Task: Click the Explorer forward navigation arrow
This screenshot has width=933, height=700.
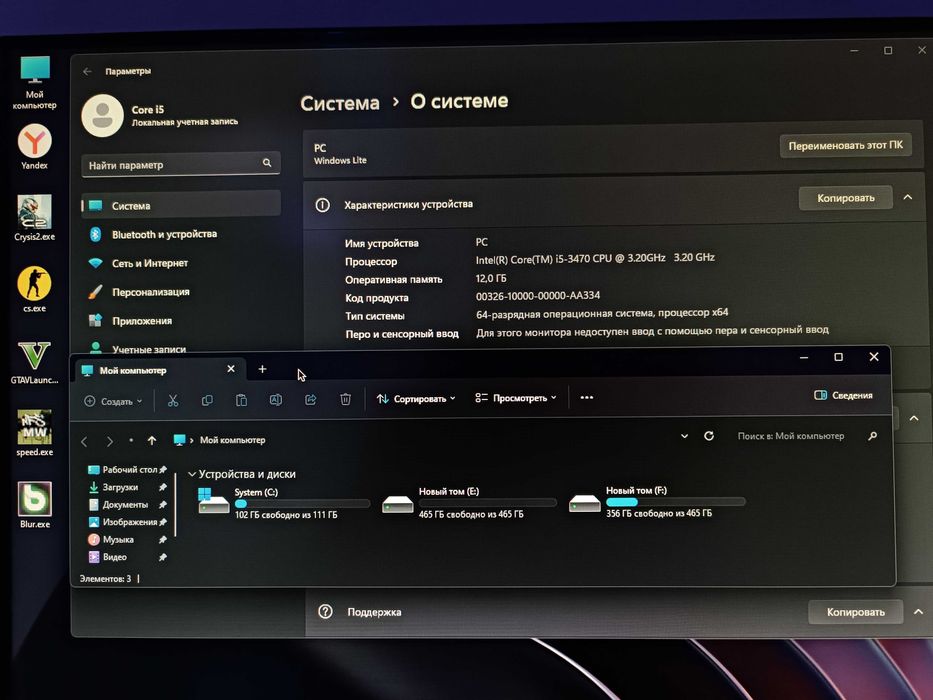Action: click(x=109, y=441)
